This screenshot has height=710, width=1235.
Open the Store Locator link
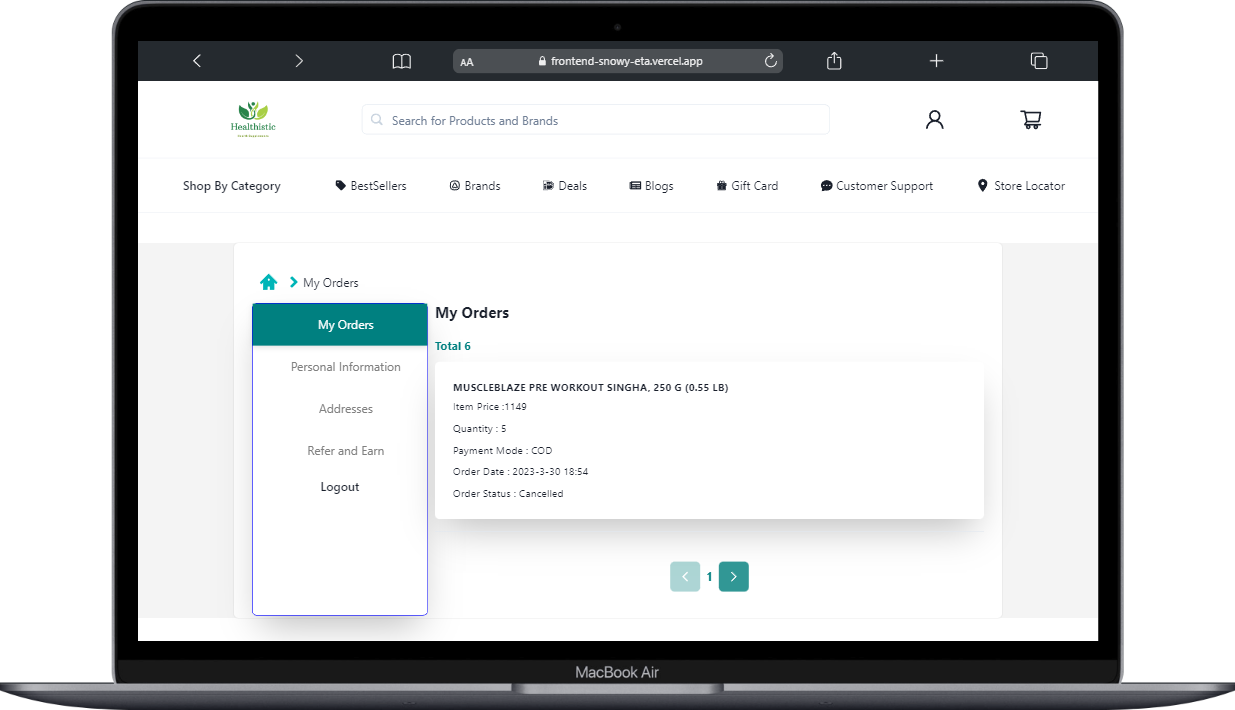click(x=1021, y=186)
